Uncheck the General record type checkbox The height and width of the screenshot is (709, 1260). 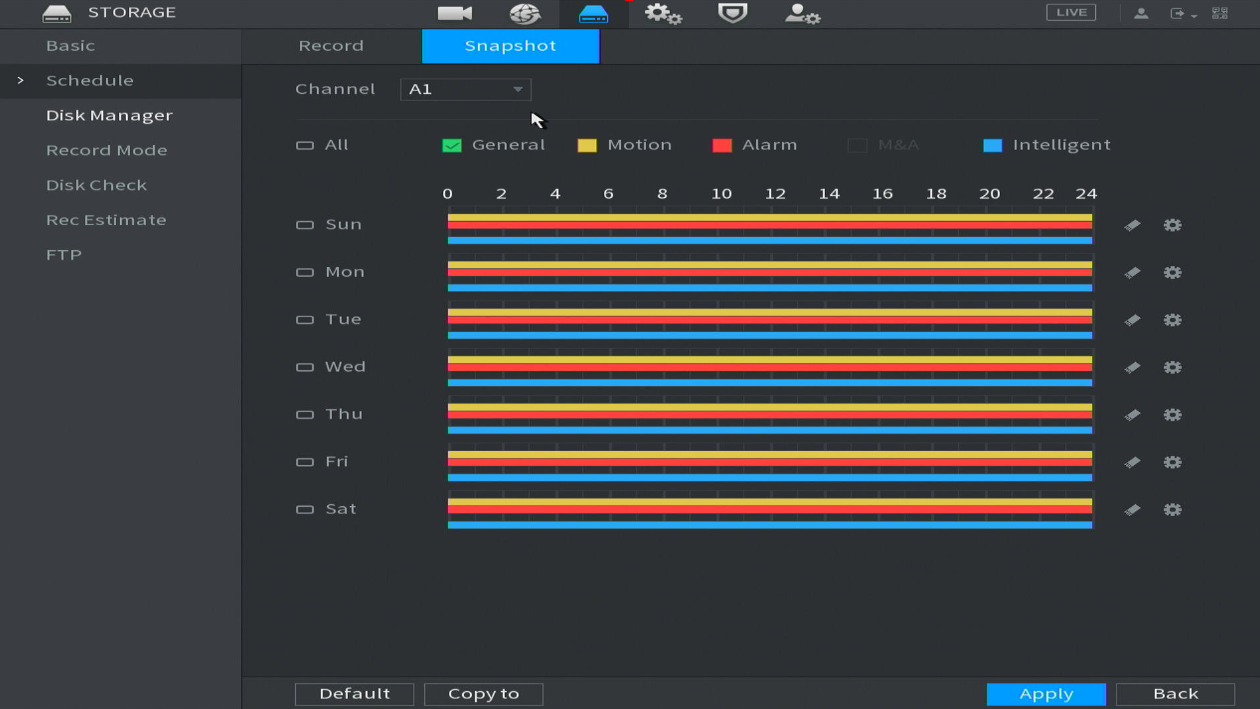click(452, 146)
